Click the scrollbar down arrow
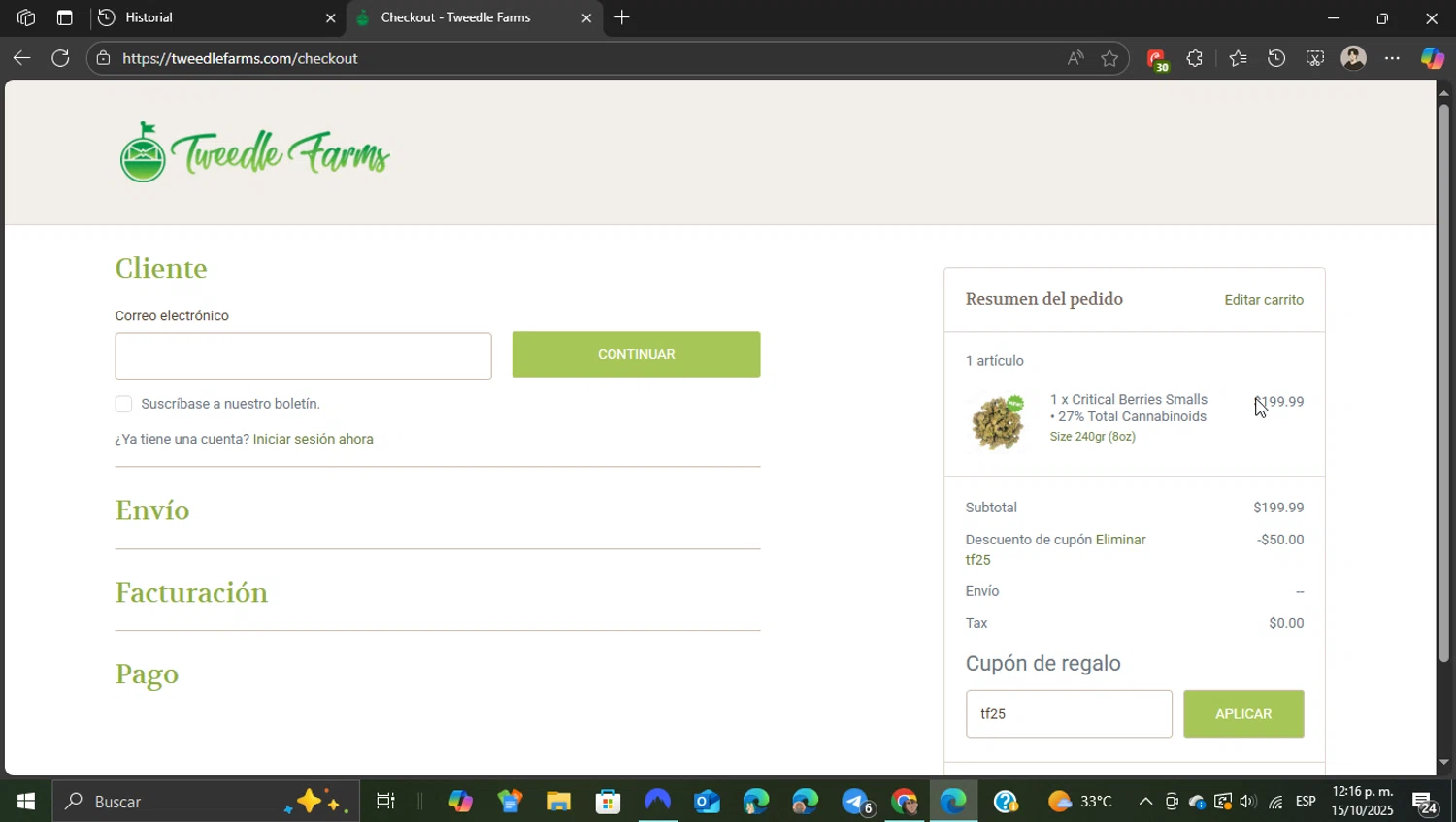Screen dimensions: 1456x822 click(x=1443, y=763)
